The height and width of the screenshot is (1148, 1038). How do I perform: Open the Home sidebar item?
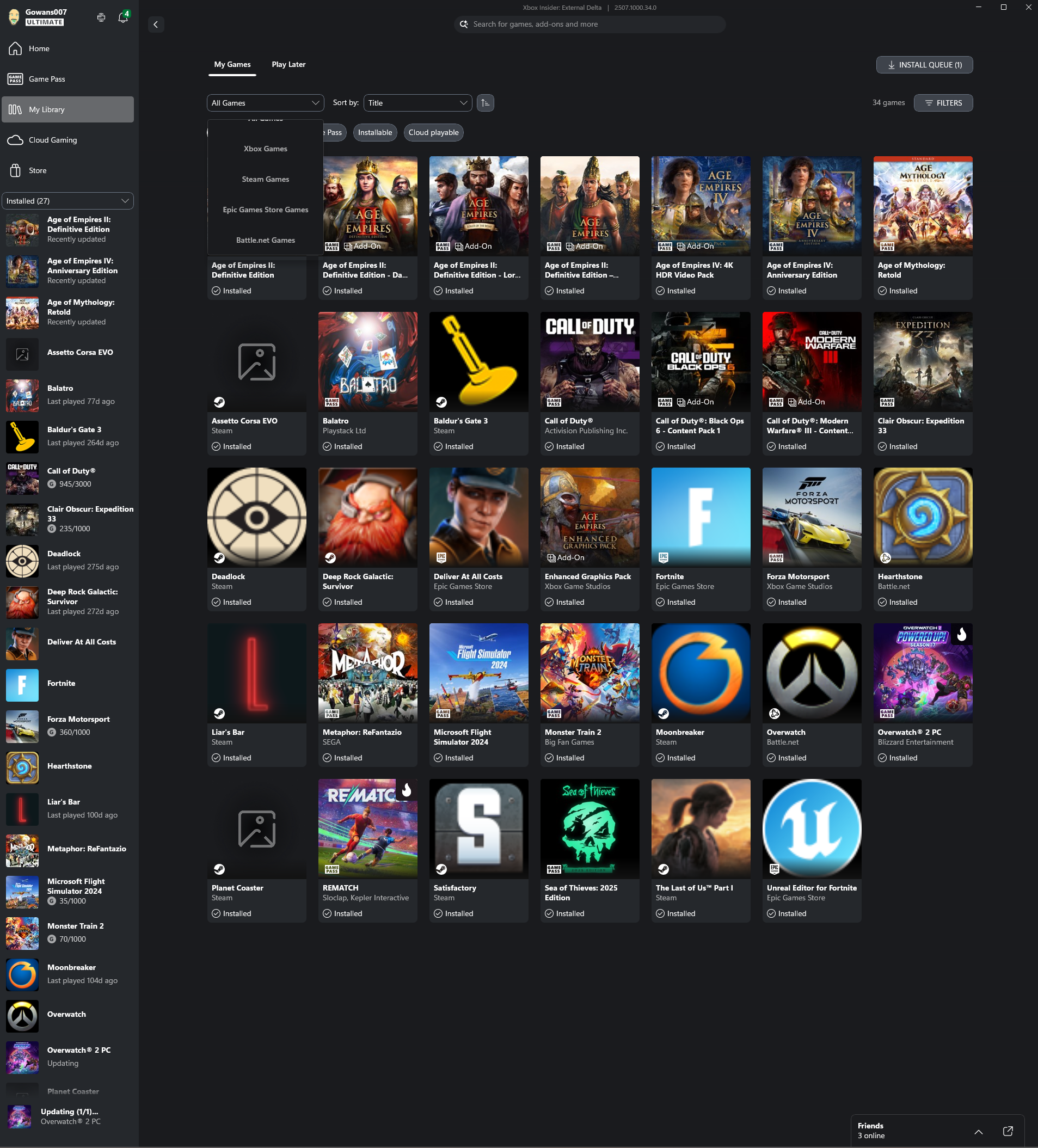click(x=67, y=48)
